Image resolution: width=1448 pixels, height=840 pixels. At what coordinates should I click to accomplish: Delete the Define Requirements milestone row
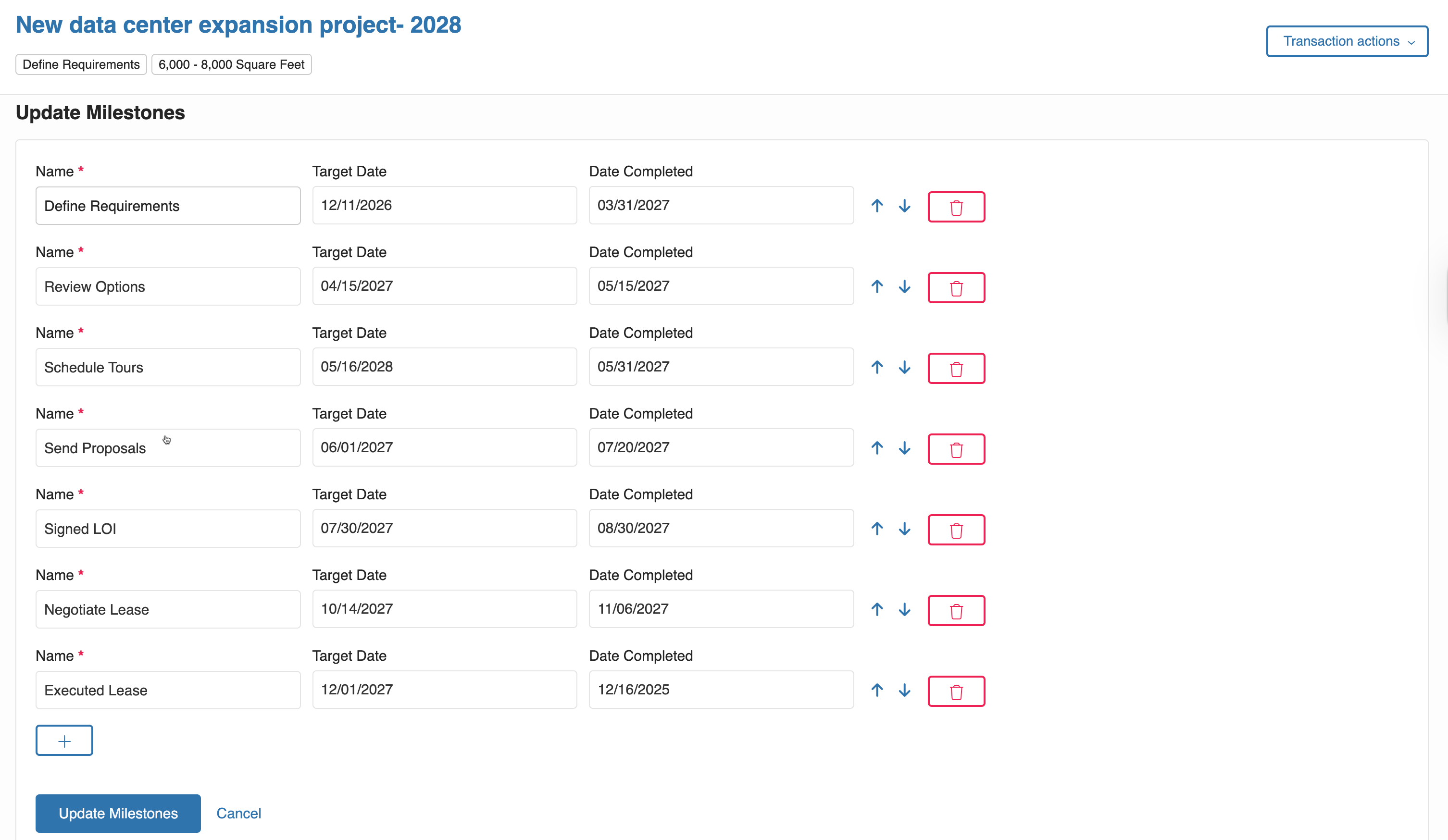pos(956,207)
